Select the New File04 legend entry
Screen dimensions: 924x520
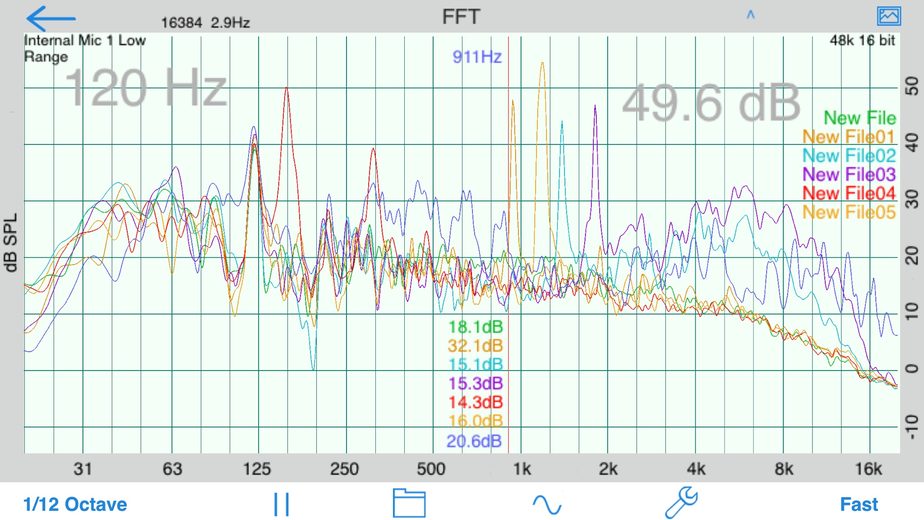tap(849, 193)
